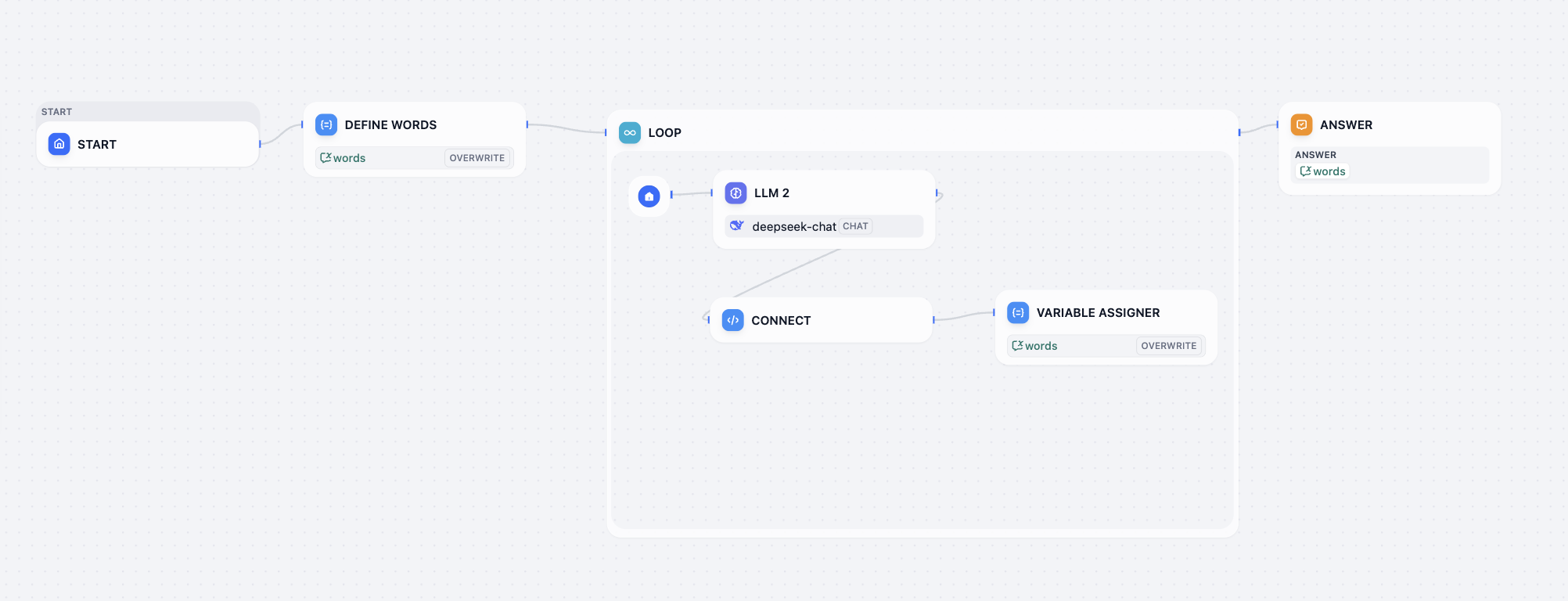This screenshot has width=1568, height=601.
Task: Click the Connect code node icon
Action: (x=733, y=320)
